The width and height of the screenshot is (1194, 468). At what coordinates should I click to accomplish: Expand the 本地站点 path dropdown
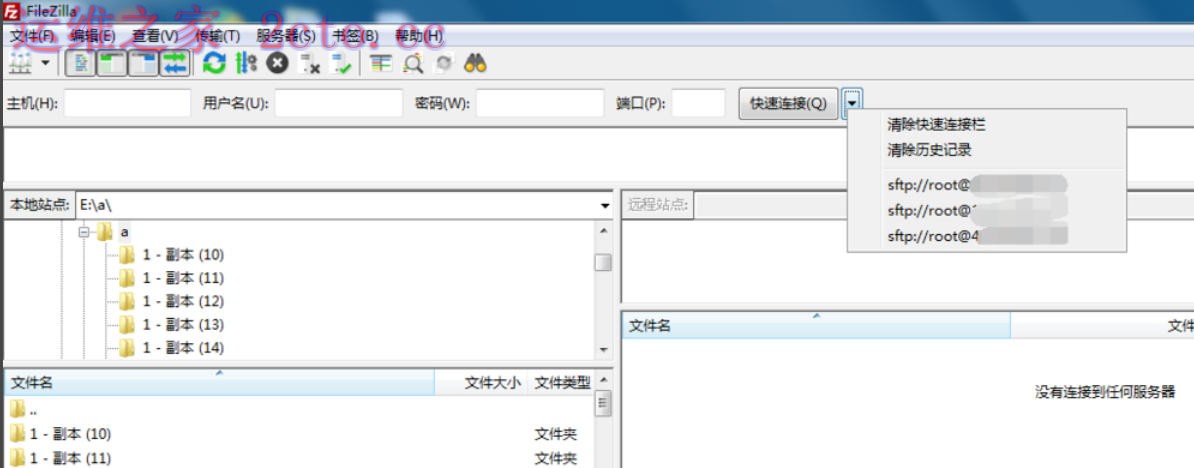(605, 205)
